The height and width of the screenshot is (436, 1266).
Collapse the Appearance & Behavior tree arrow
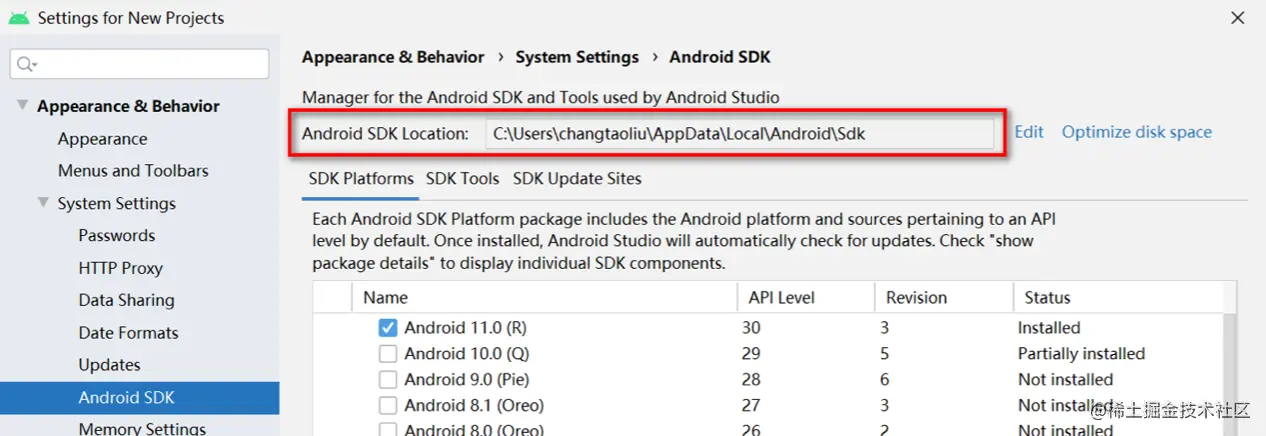[22, 106]
